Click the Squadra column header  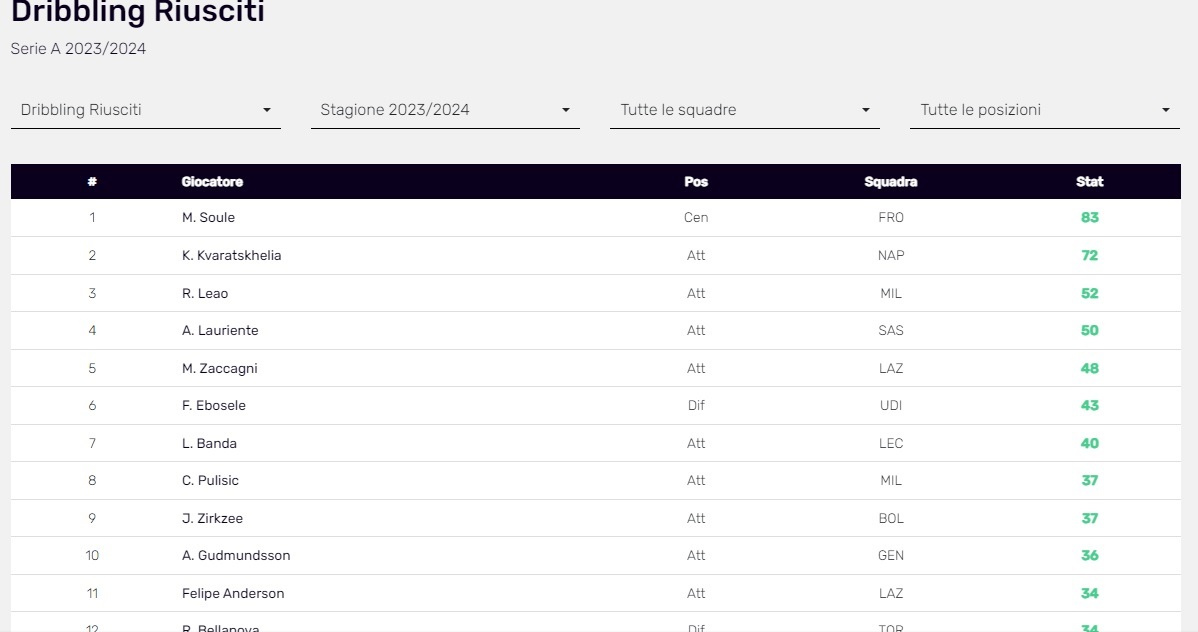[890, 182]
